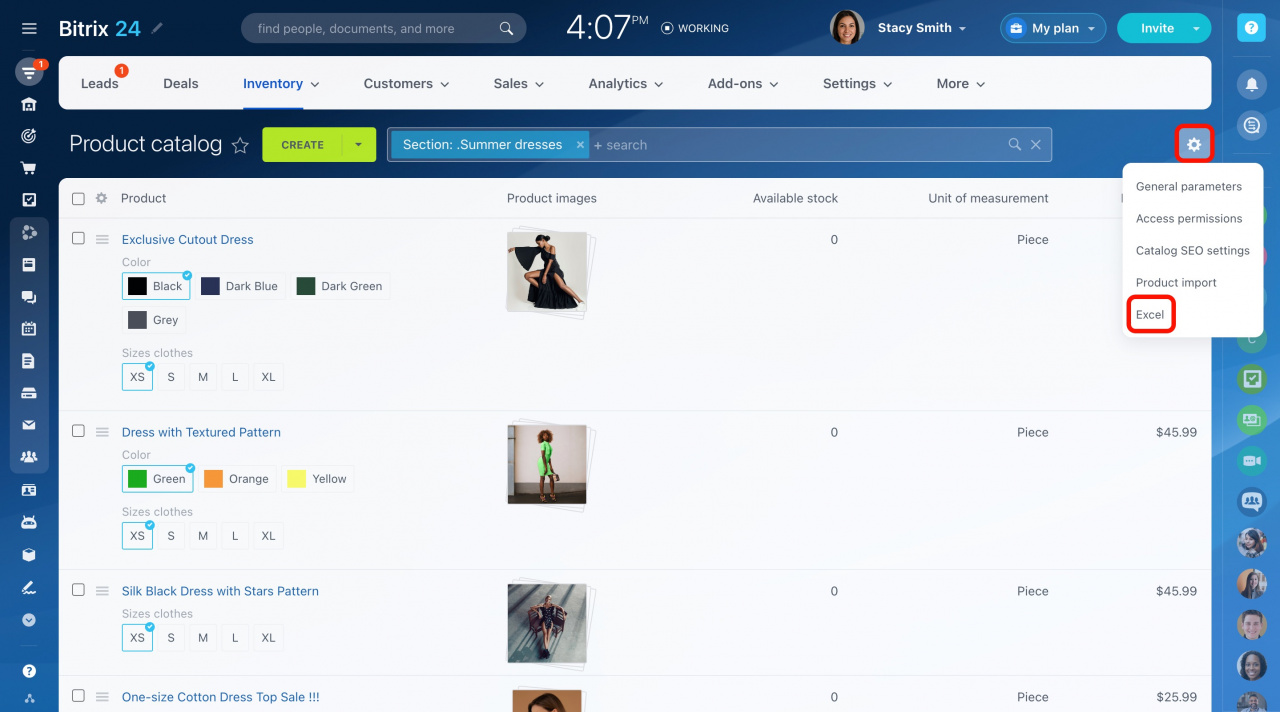Check the Exclusive Cutout Dress row checkbox
This screenshot has height=712, width=1280.
(78, 238)
